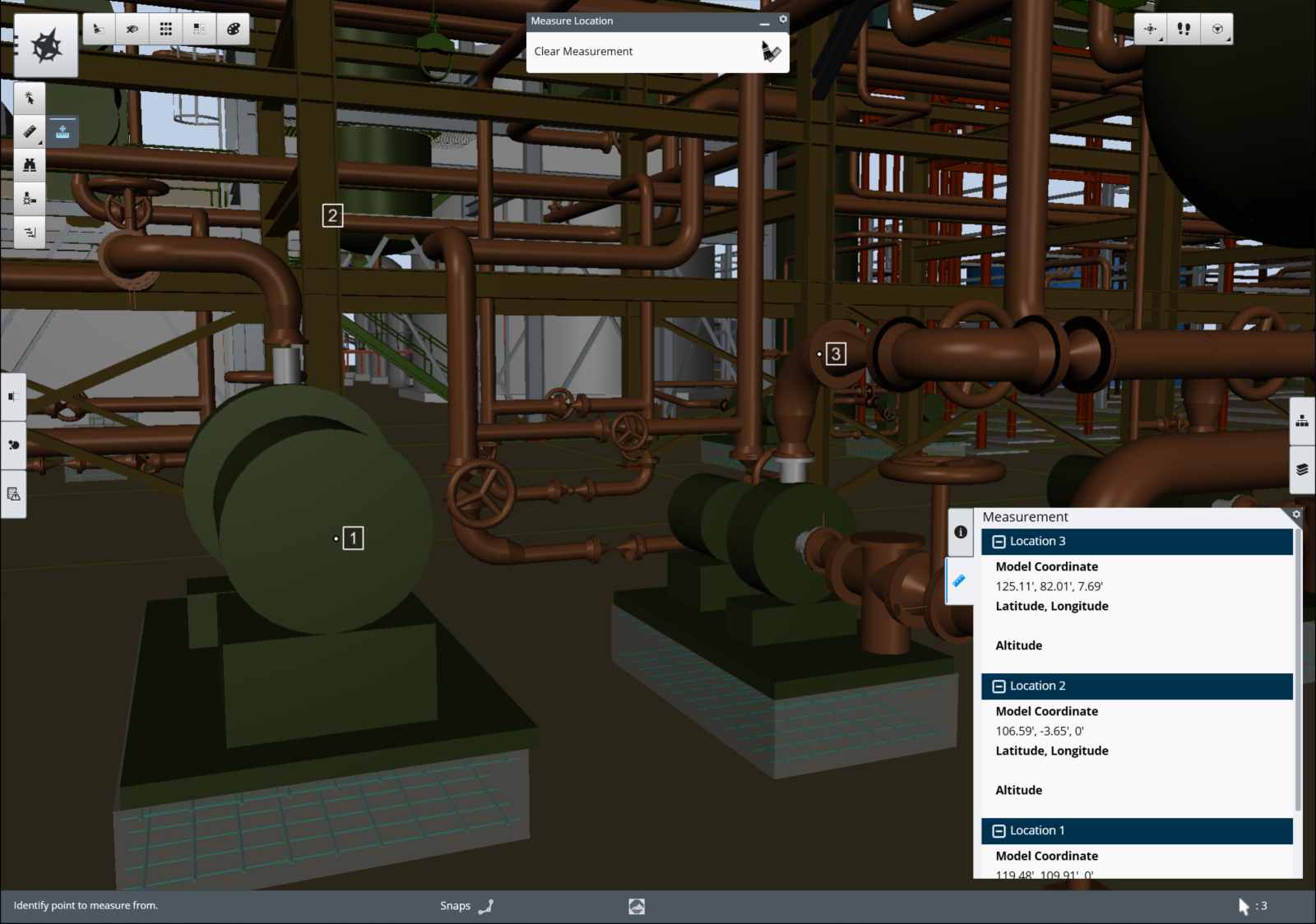Viewport: 1316px width, 924px height.
Task: Open the clip section panel tab on left edge
Action: click(x=13, y=396)
